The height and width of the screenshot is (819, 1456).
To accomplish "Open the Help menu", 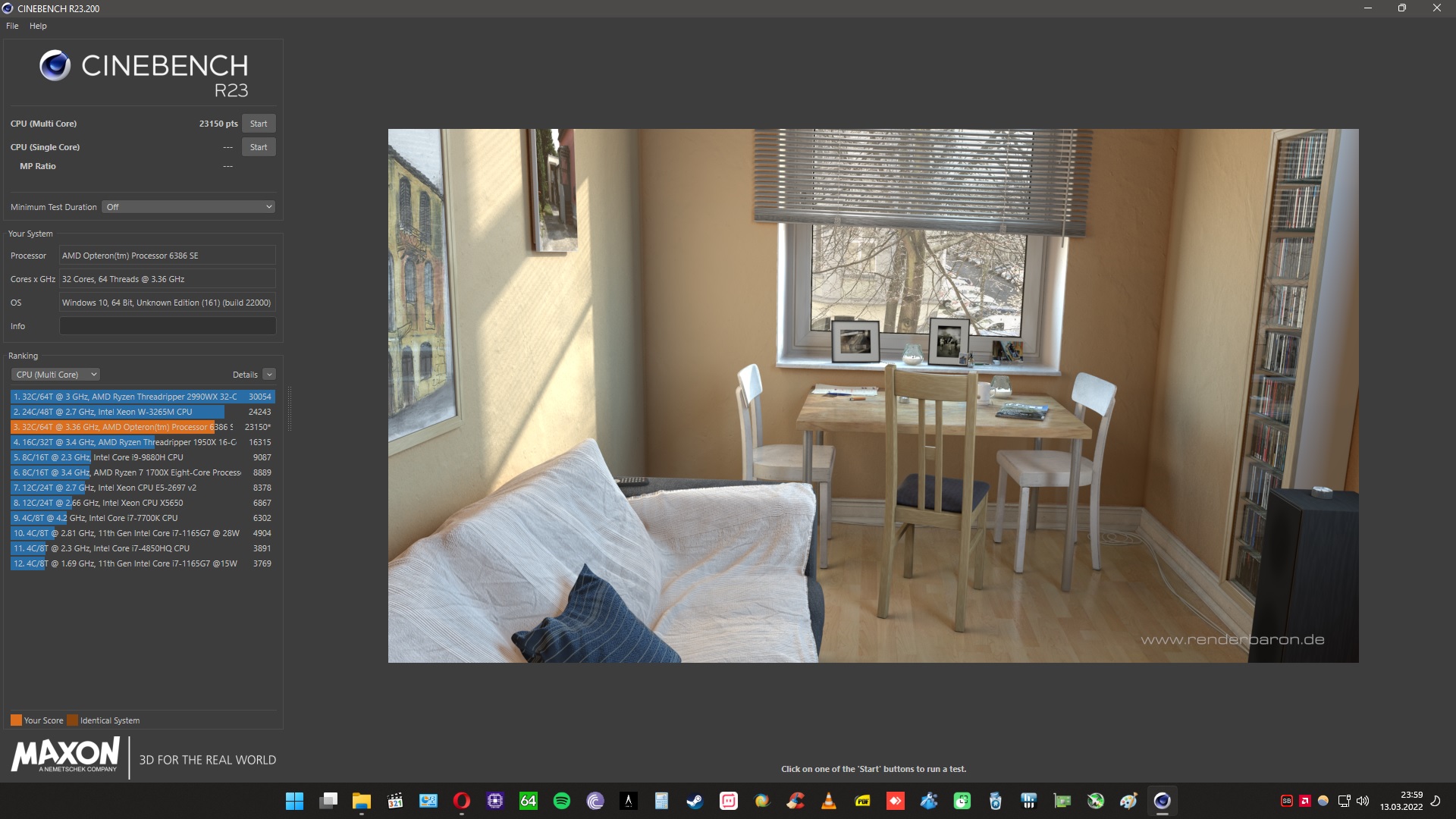I will [x=38, y=26].
